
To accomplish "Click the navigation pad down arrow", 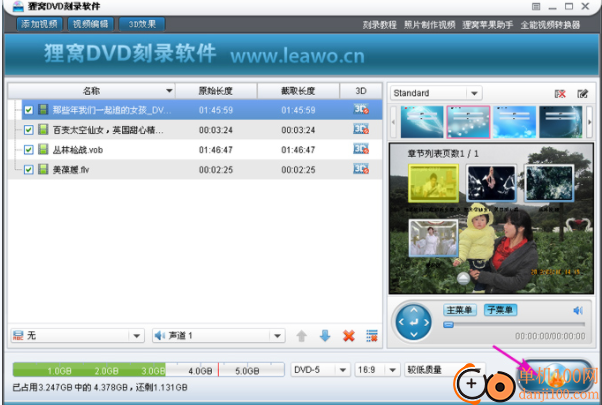I will point(413,335).
